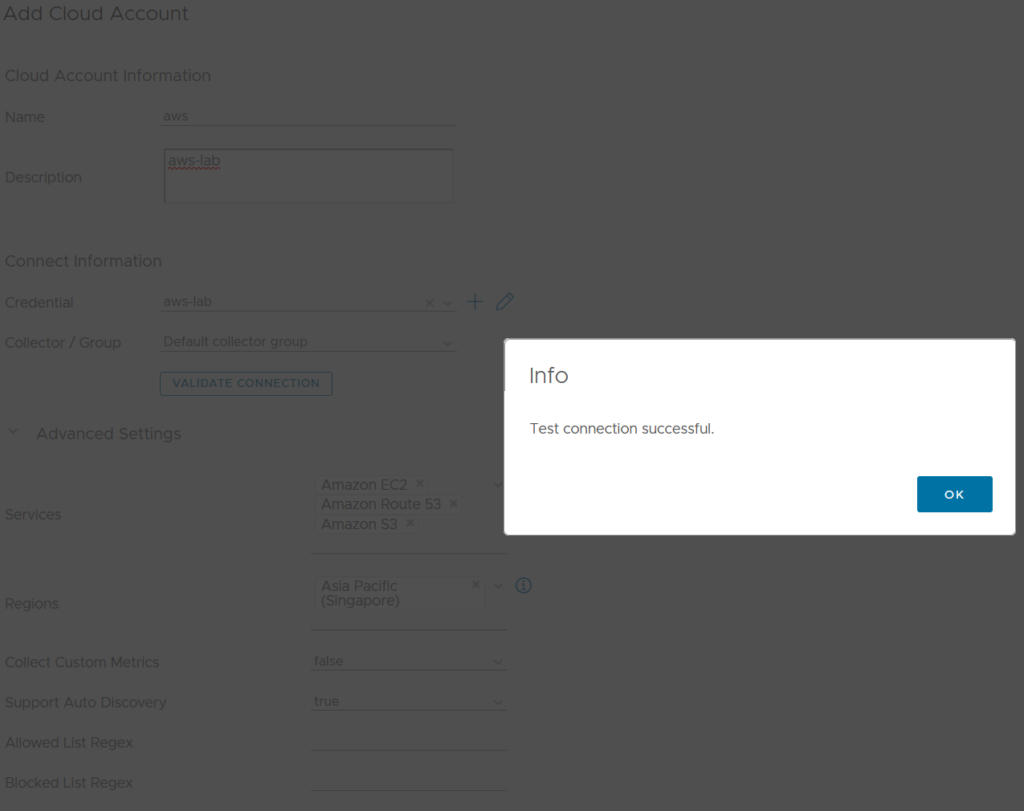
Task: Remove the Amazon Route 53 service tag
Action: pyautogui.click(x=453, y=503)
